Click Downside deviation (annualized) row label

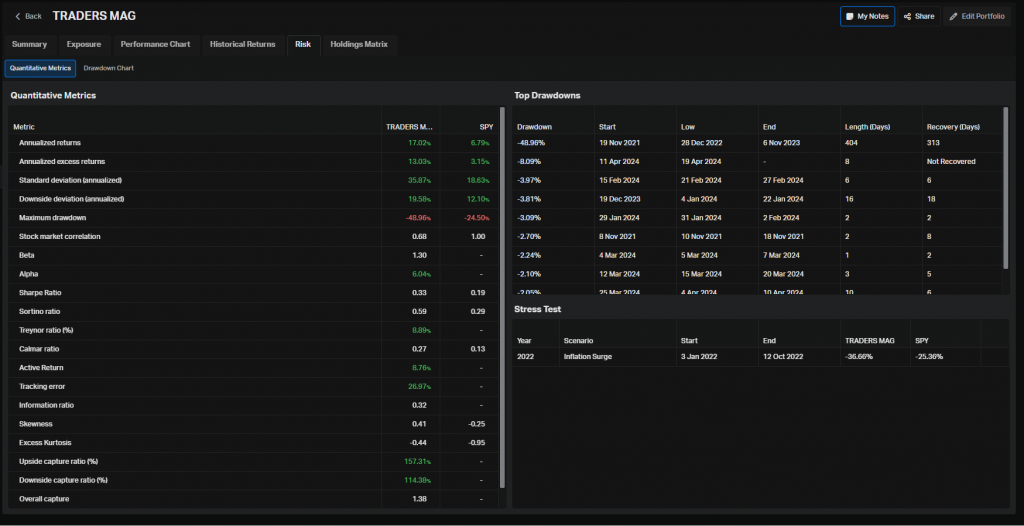click(72, 199)
